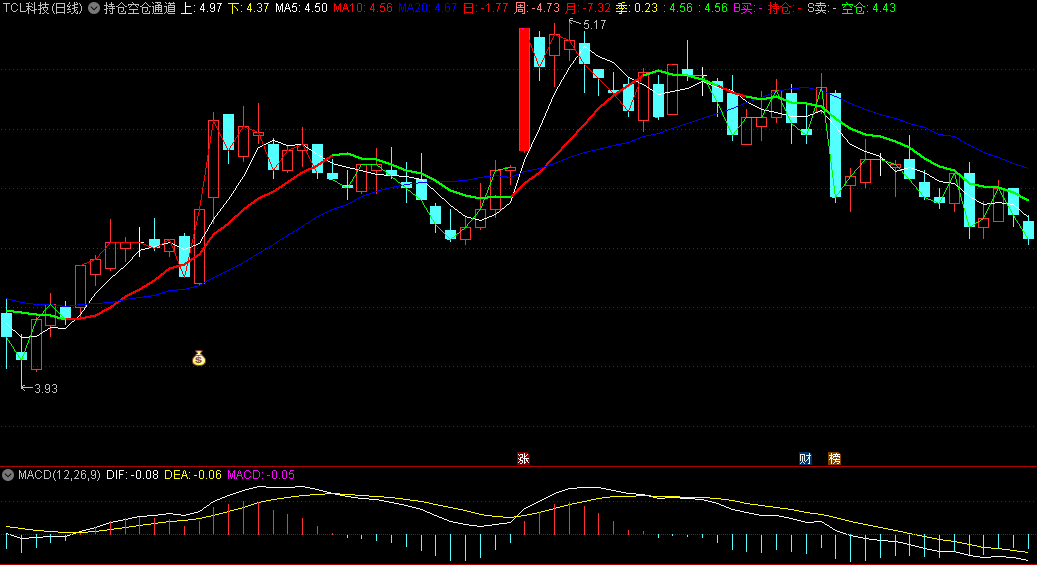Screen dimensions: 1037x565
Task: Click the 下: 4.37 value
Action: coord(249,8)
